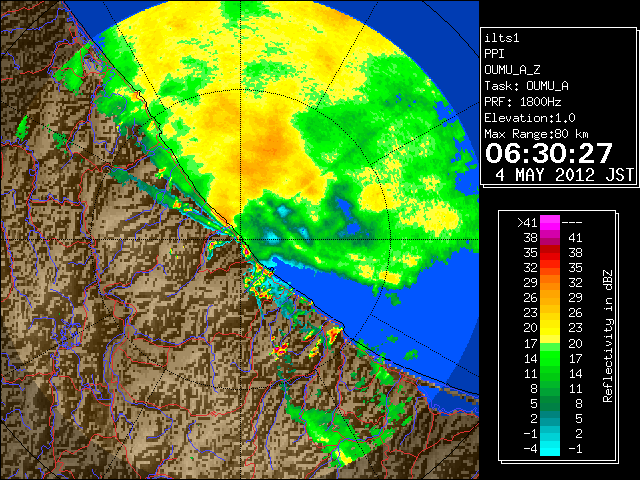The width and height of the screenshot is (640, 480).
Task: Click the '---' legend entry
Action: (572, 223)
